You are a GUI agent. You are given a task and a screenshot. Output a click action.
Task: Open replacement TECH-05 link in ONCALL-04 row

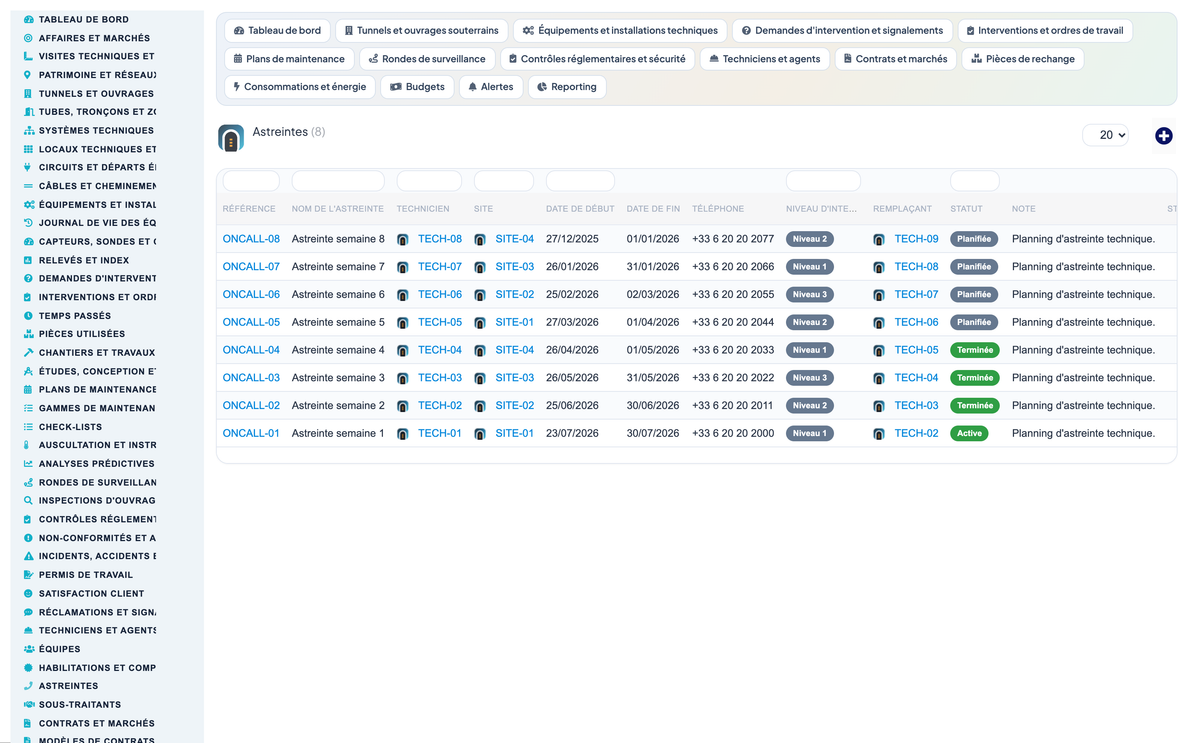(x=917, y=350)
